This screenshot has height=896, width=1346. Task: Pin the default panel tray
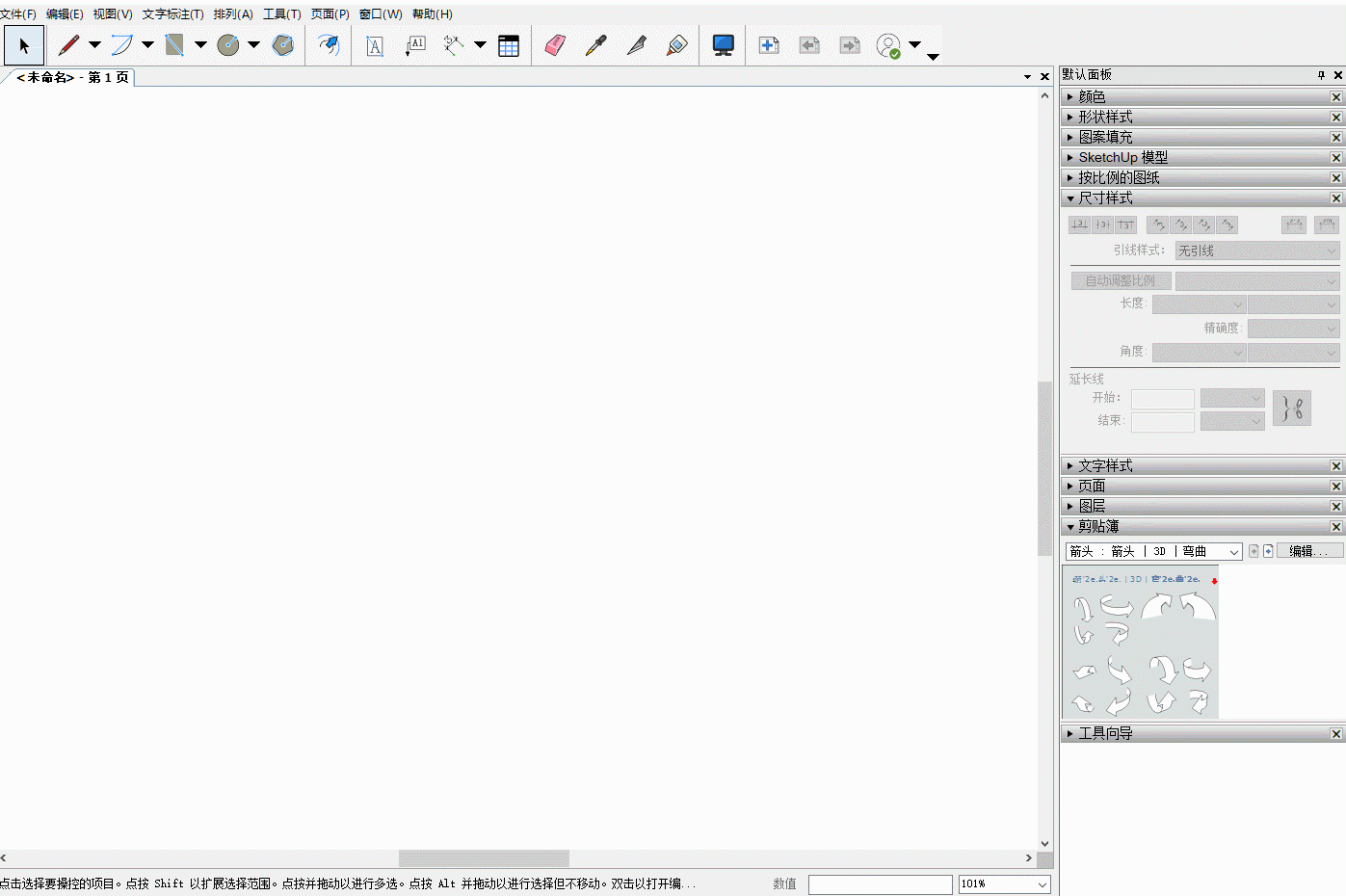point(1321,75)
